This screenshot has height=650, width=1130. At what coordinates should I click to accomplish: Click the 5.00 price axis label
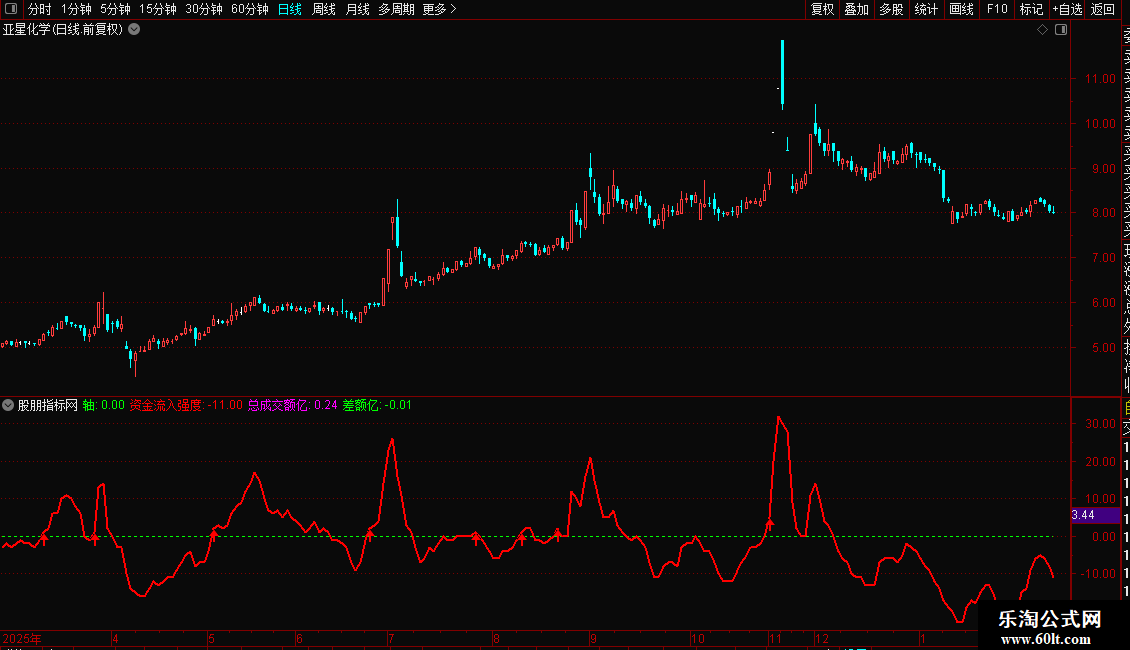click(1103, 347)
